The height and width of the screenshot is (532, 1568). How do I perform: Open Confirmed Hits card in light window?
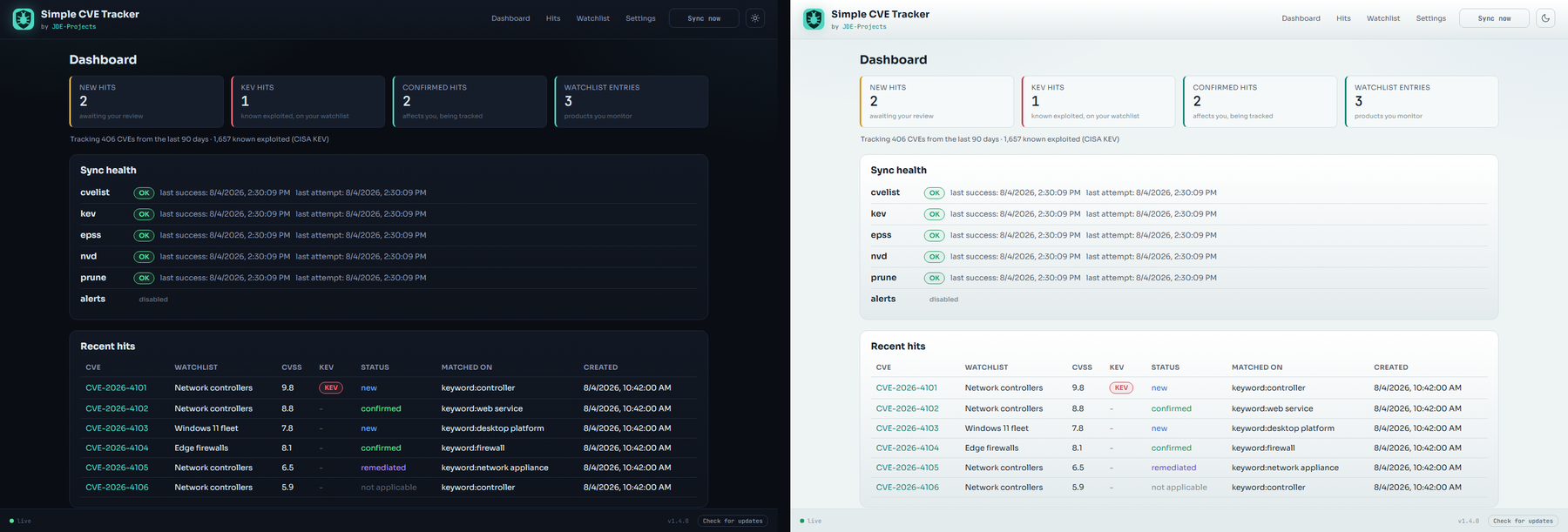point(1260,102)
